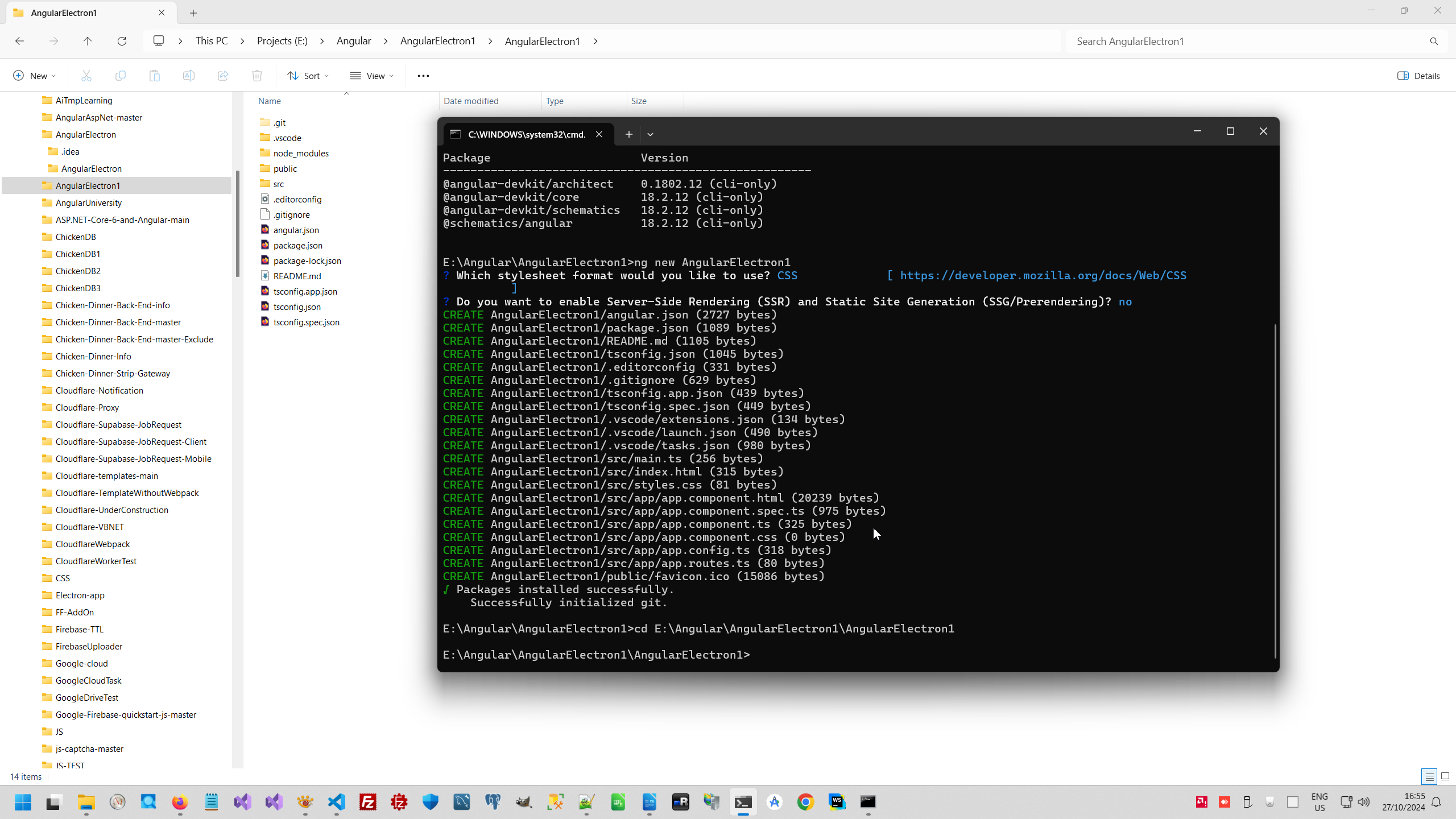The image size is (1456, 819).
Task: Select the C:\WINDOWS\system32\cmd terminal tab
Action: coord(526,134)
